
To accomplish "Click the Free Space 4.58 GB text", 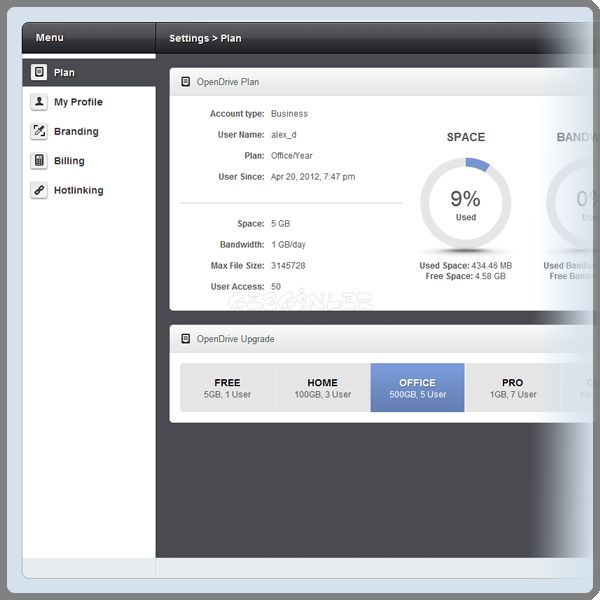I will coord(466,276).
